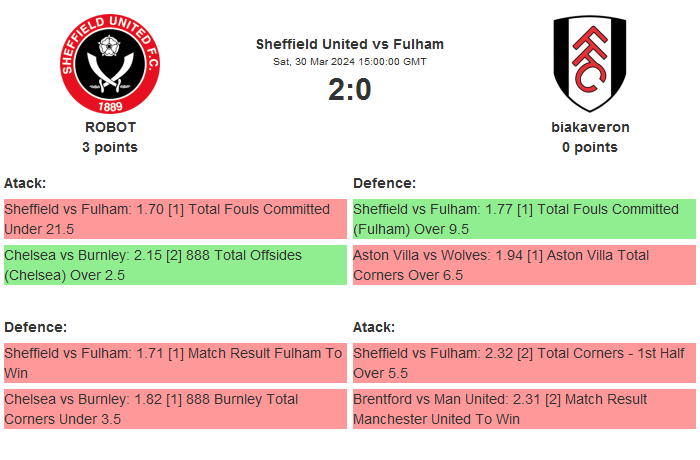The height and width of the screenshot is (460, 700).
Task: Select Fulham Total Fouls Over 9.5 bet
Action: pyautogui.click(x=524, y=218)
